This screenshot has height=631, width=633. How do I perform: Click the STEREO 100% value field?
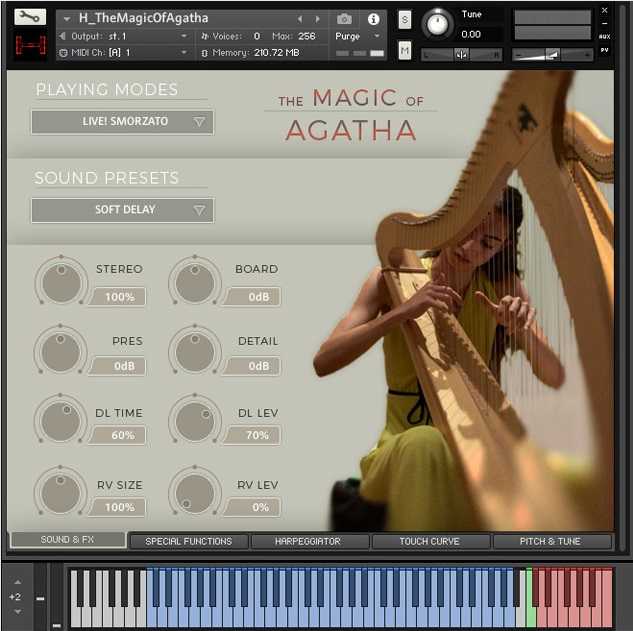point(117,297)
